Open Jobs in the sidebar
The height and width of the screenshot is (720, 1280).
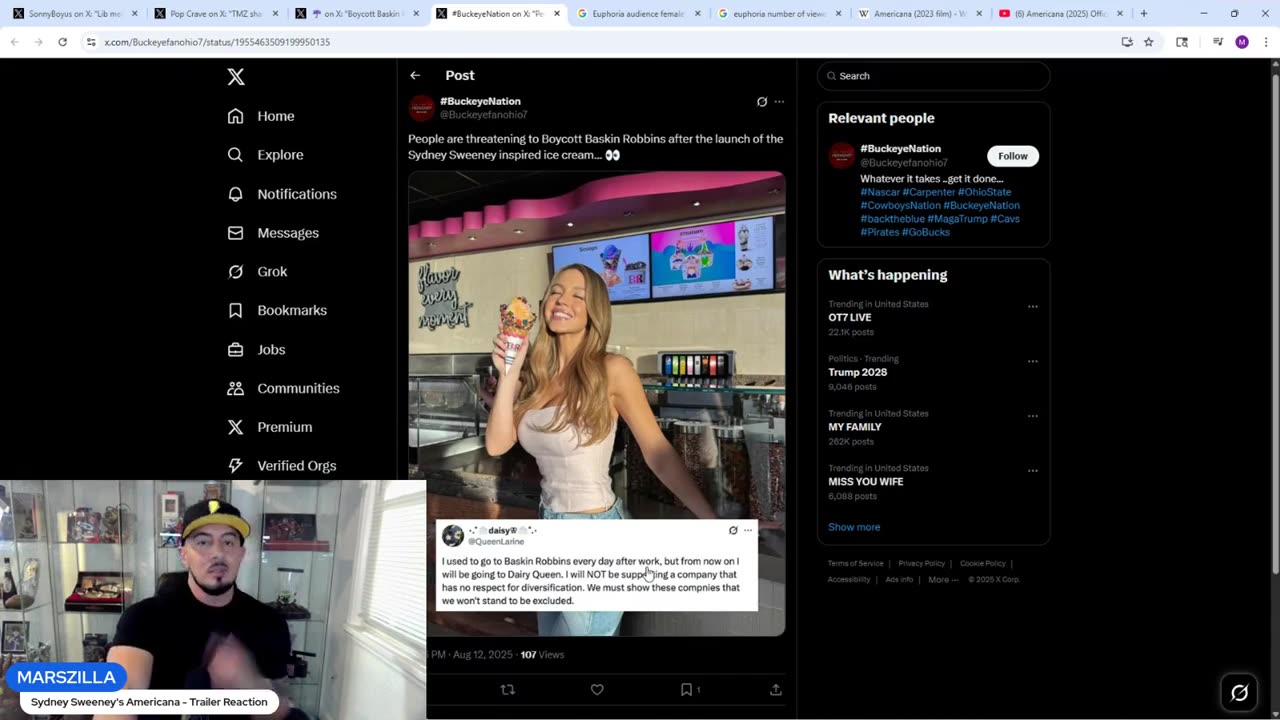click(256, 350)
